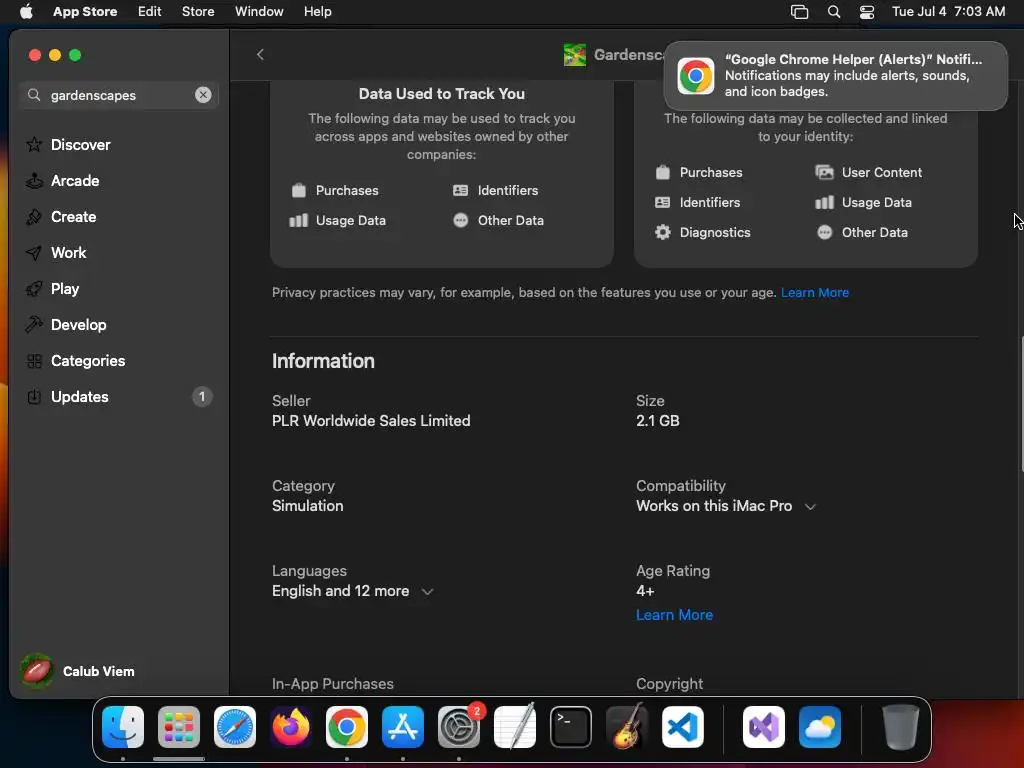Click Diagnostics in the linked data card
This screenshot has height=768, width=1024.
pyautogui.click(x=703, y=232)
